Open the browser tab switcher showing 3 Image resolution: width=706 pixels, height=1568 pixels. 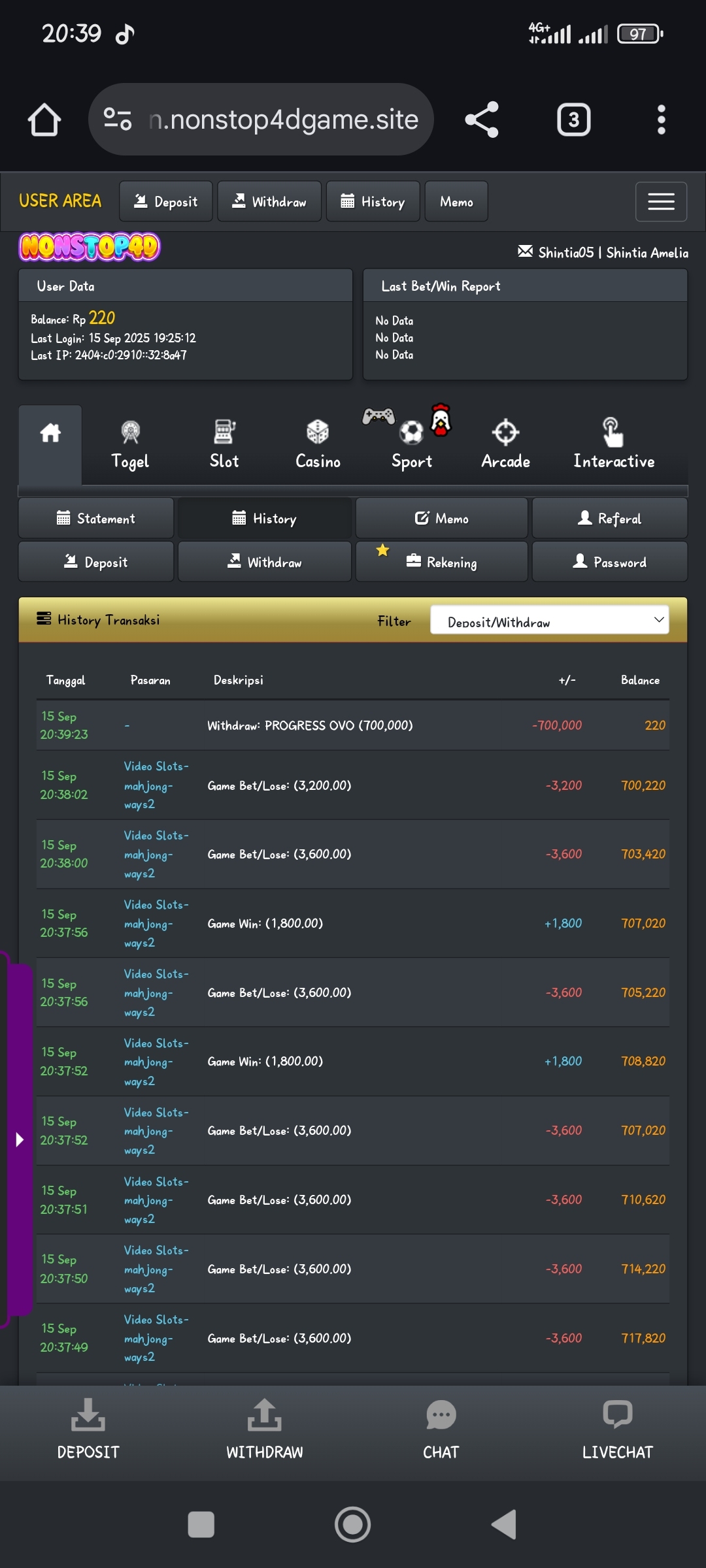573,120
